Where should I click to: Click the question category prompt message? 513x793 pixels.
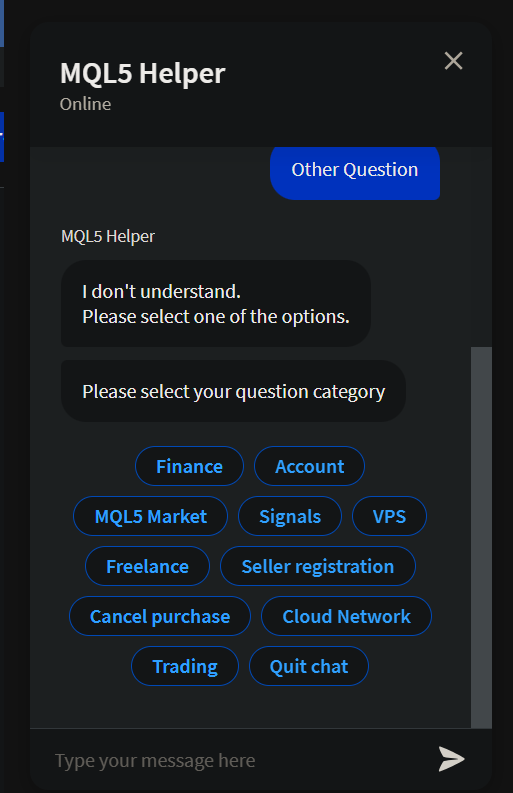coord(233,391)
